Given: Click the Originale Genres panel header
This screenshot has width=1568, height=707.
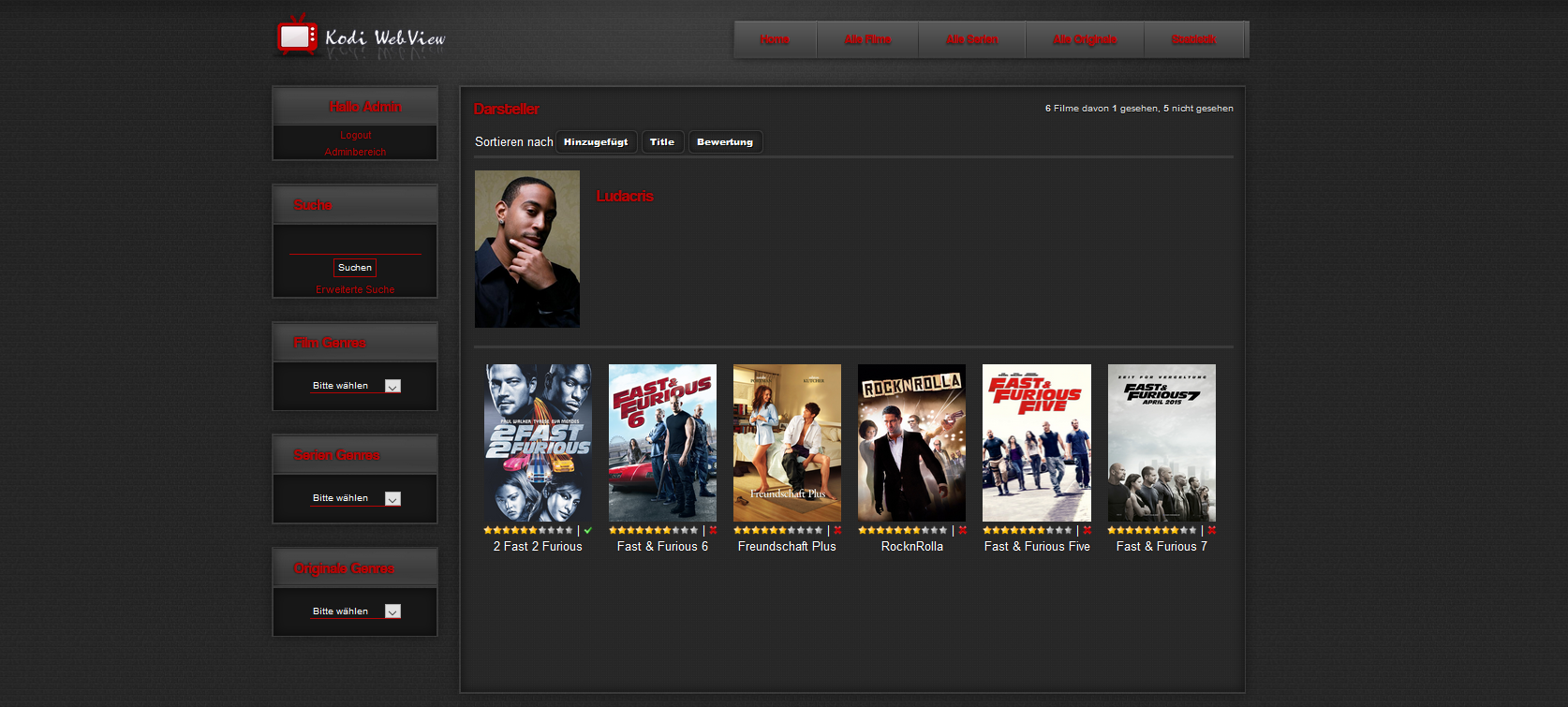Looking at the screenshot, I should 355,568.
